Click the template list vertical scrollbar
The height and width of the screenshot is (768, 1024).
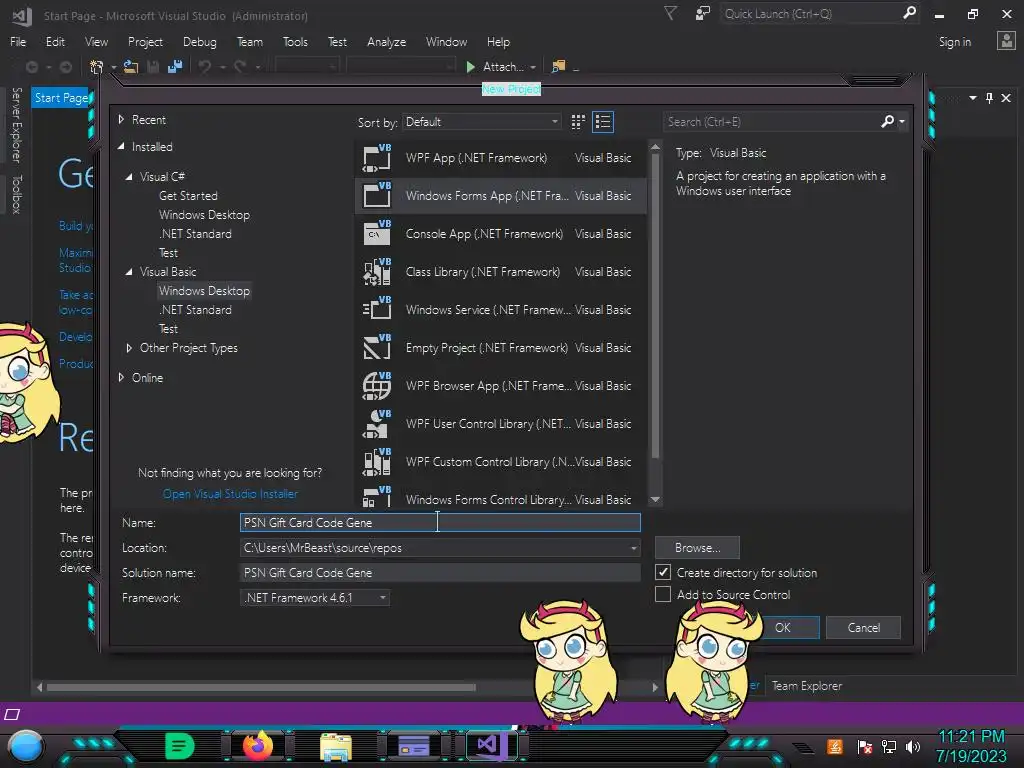coord(655,307)
